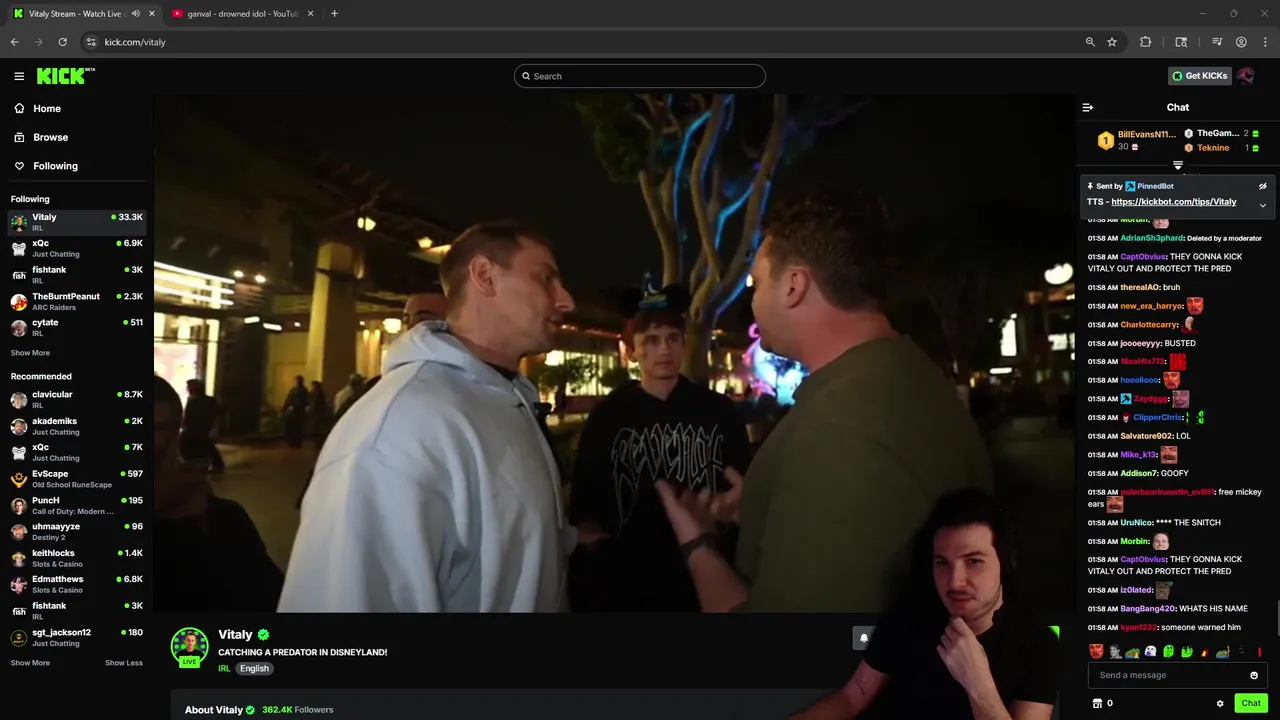Reload the kick.com page

[62, 42]
